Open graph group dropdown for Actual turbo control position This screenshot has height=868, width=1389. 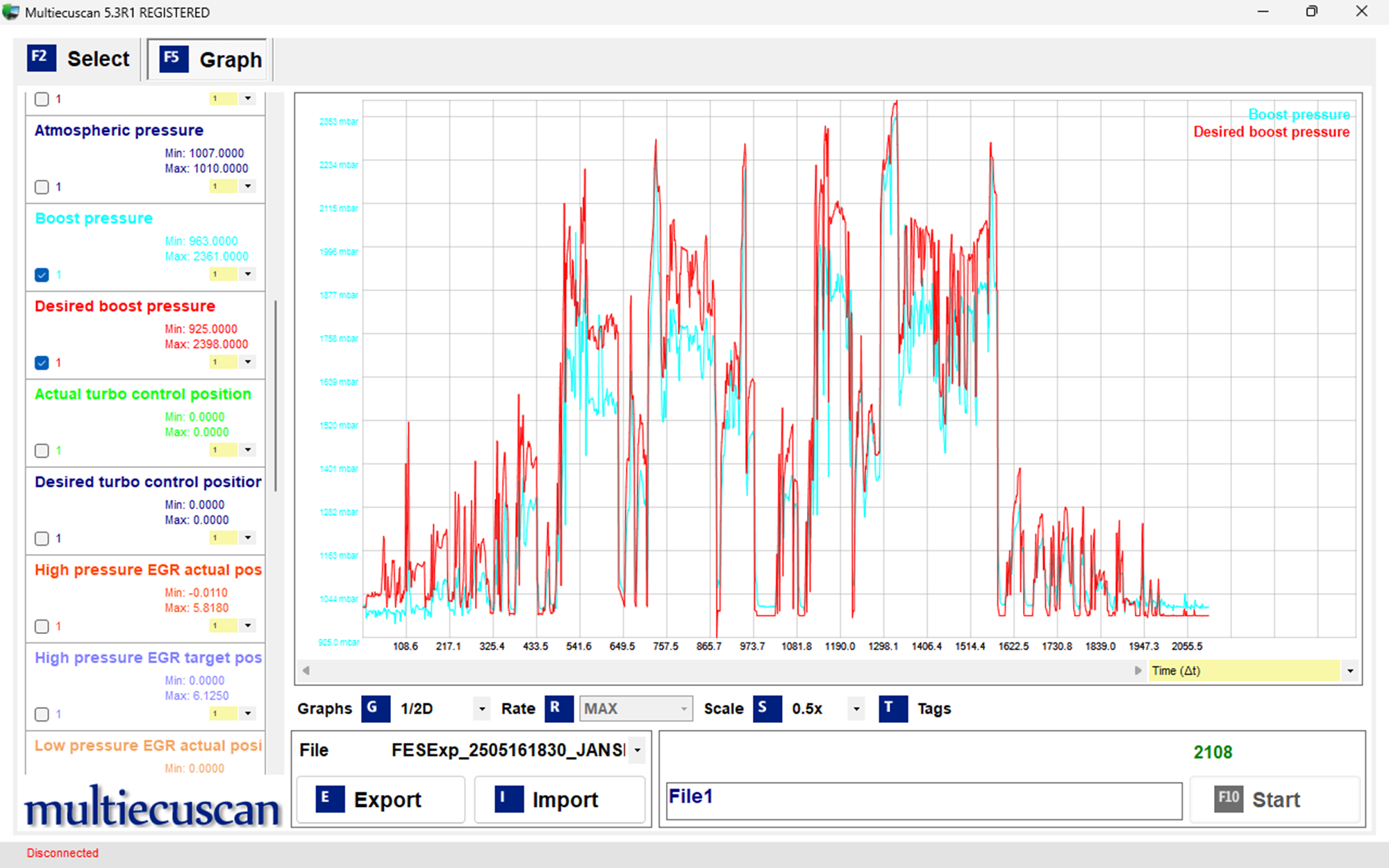[248, 449]
